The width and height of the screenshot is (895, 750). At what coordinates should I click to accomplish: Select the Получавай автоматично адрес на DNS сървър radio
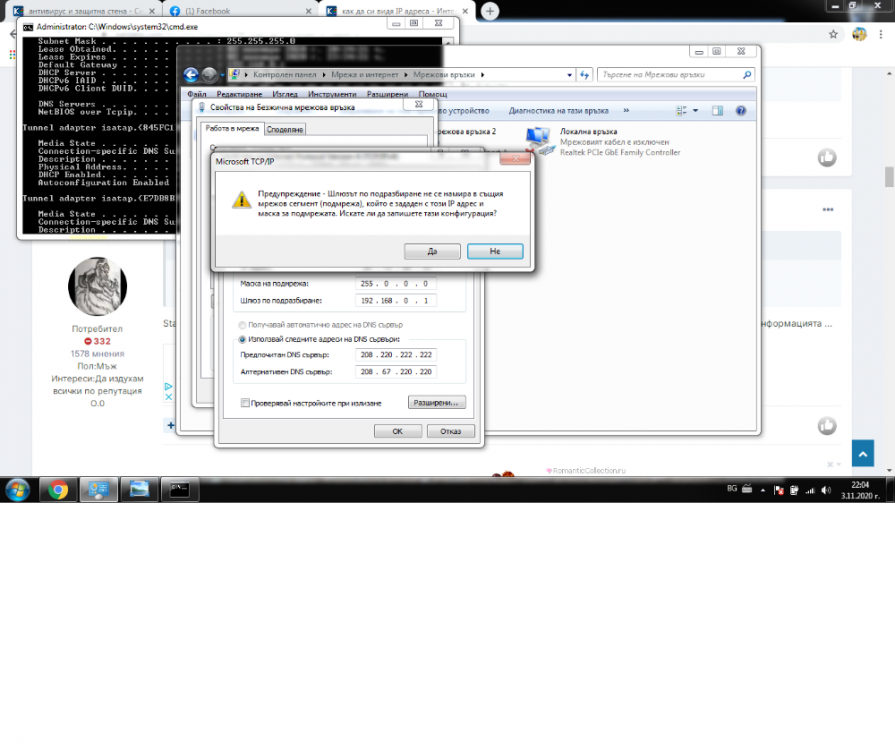tap(242, 325)
